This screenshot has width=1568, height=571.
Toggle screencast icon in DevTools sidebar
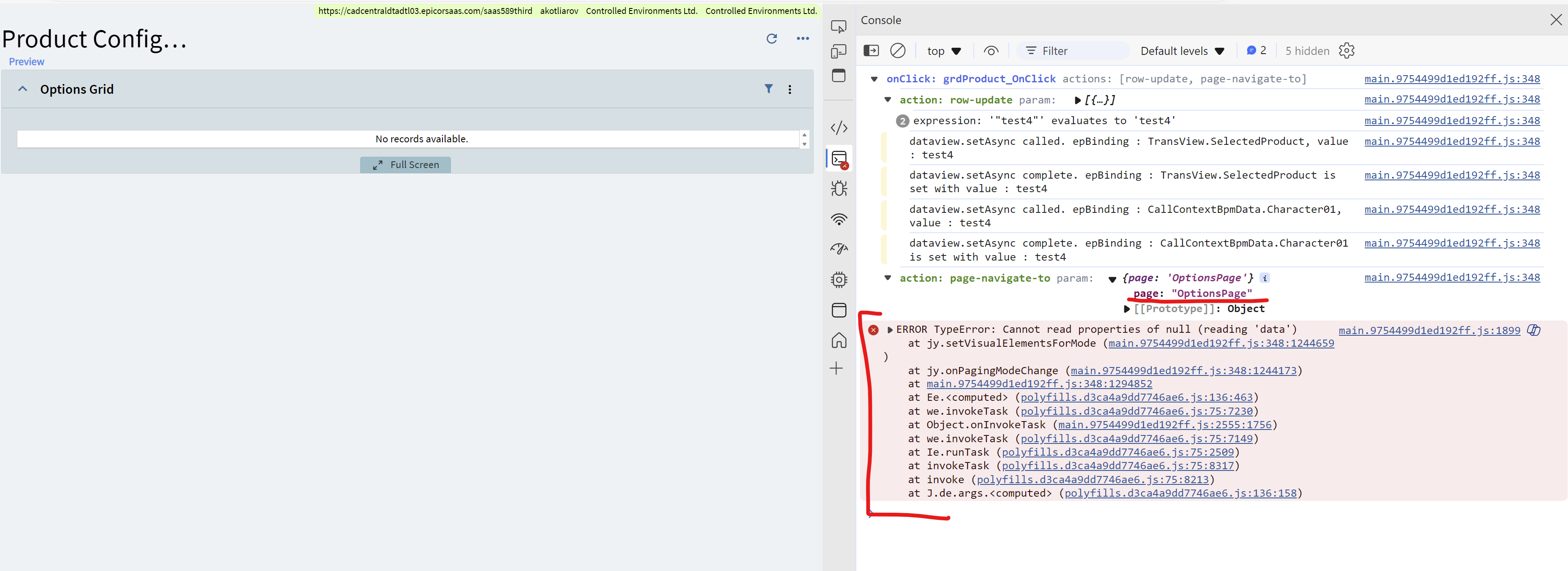point(839,27)
